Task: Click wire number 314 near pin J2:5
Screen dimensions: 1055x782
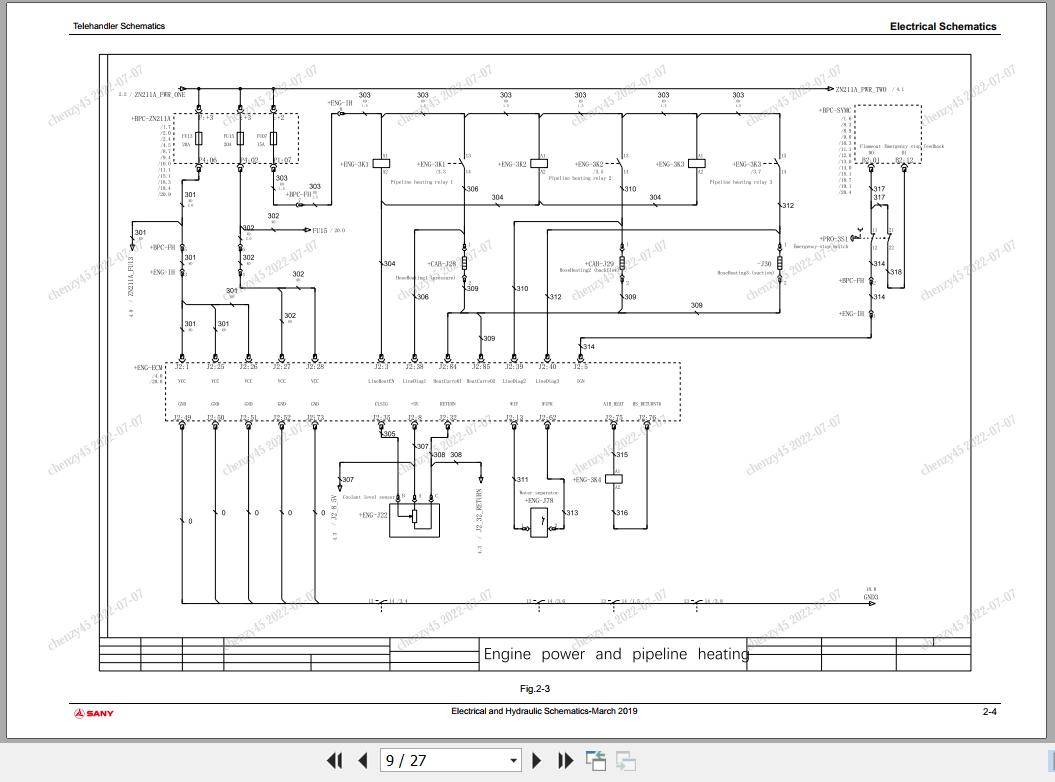Action: (x=589, y=347)
